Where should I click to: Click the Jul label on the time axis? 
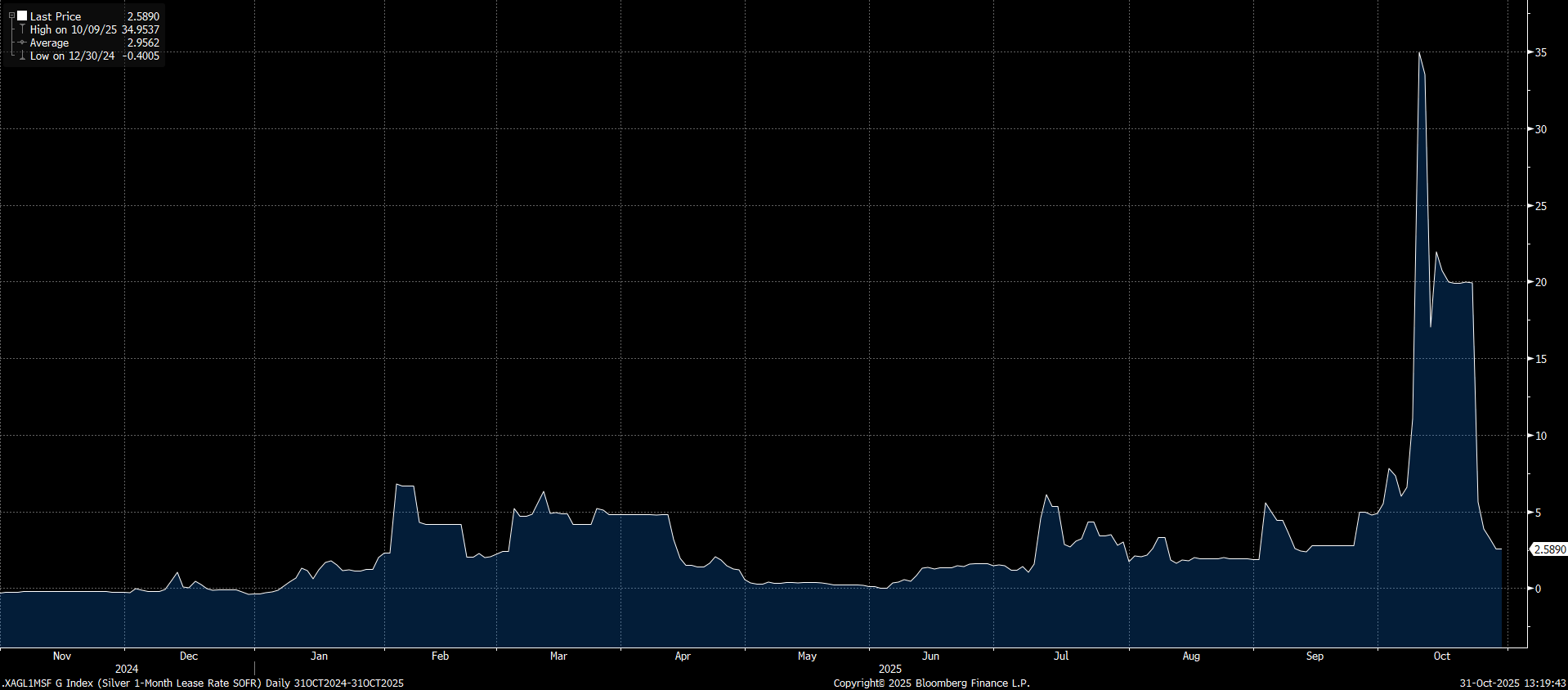(x=1060, y=656)
